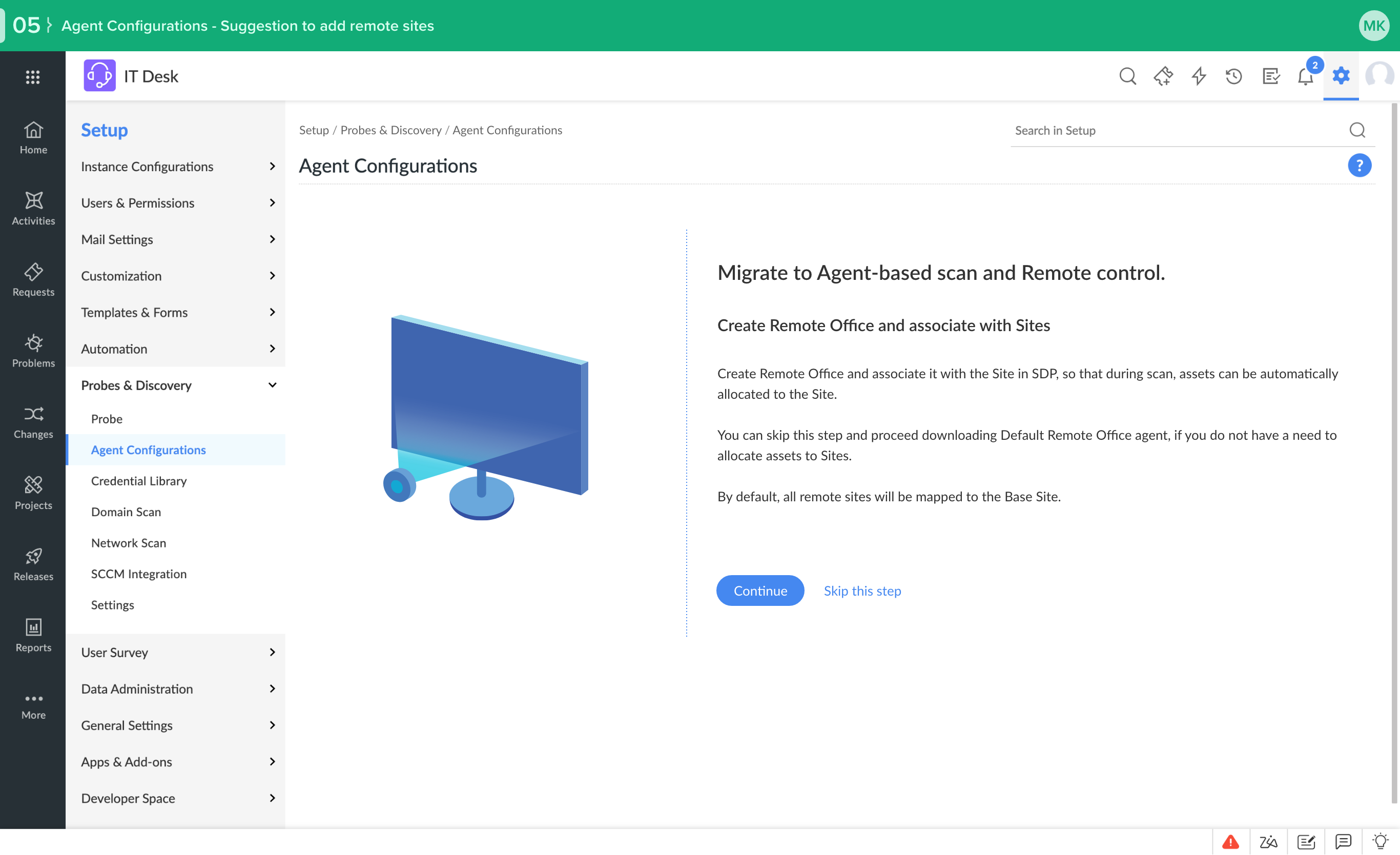Open Network Scan submenu item
Screen dimensions: 1400x855
click(176, 543)
